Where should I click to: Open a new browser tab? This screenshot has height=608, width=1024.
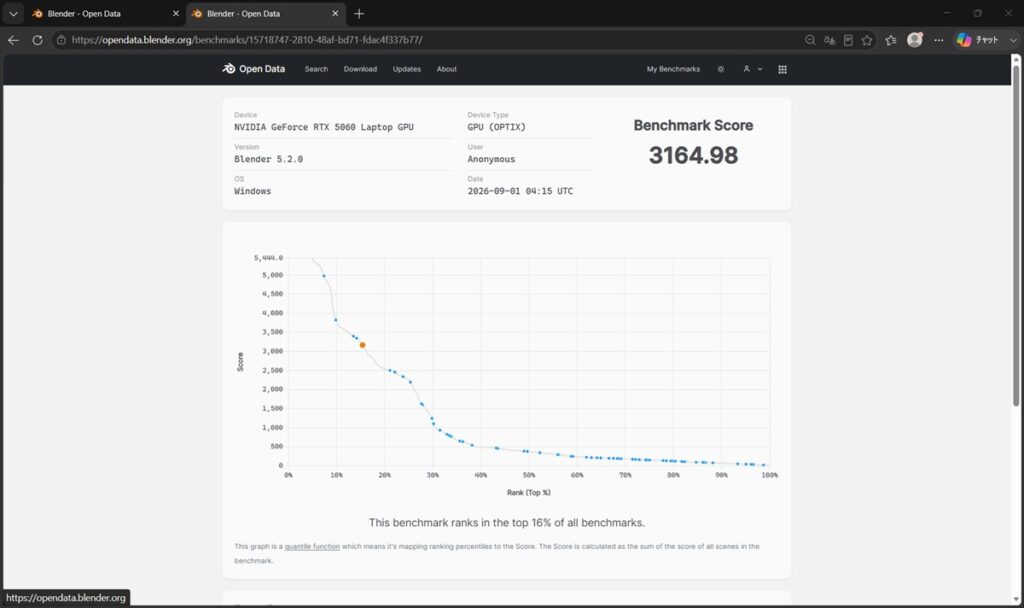(x=359, y=14)
